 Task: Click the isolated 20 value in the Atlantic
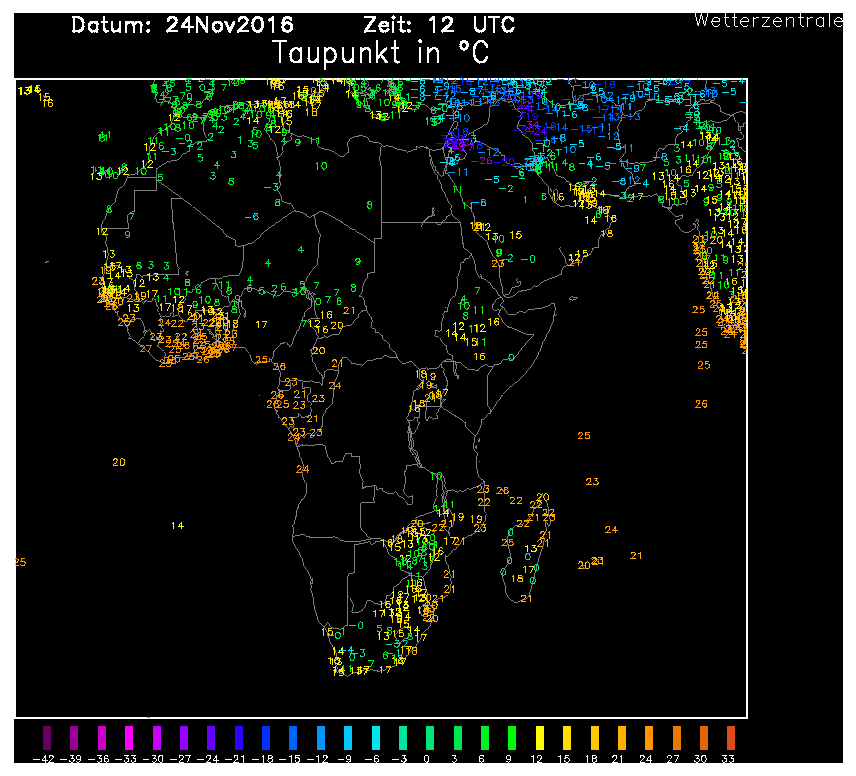pos(119,462)
